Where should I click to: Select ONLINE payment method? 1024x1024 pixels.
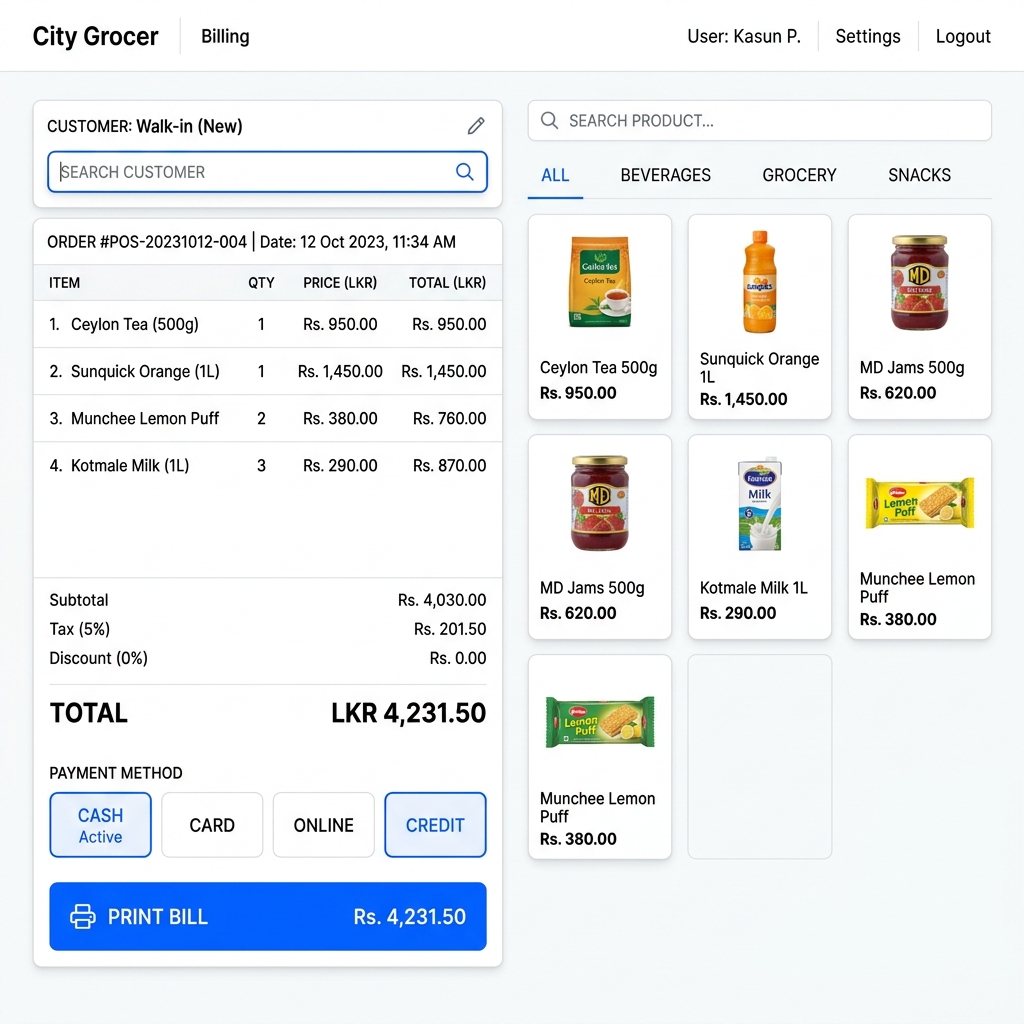point(323,825)
